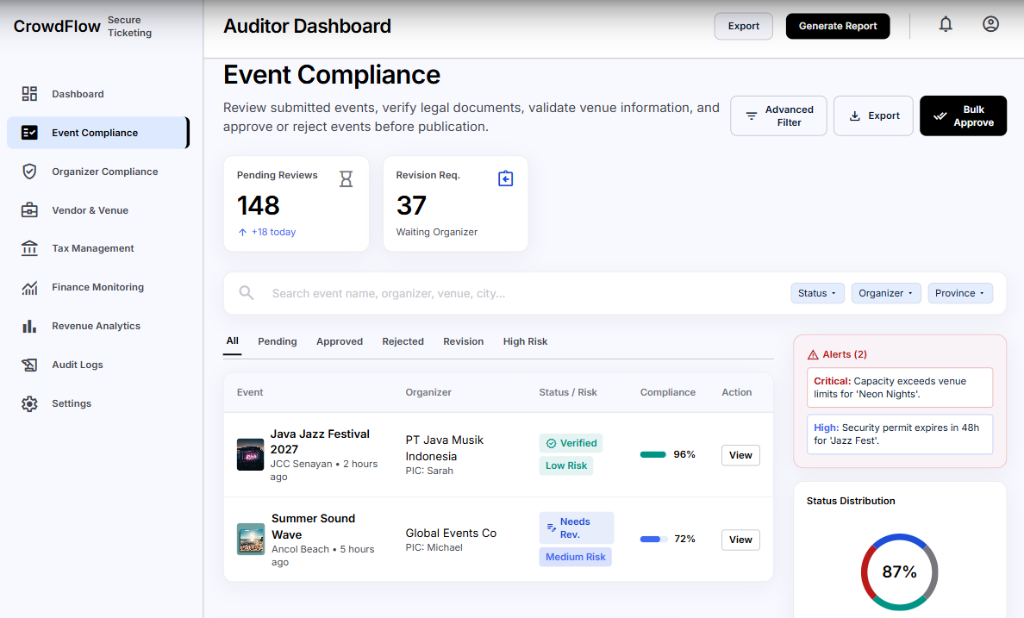Viewport: 1024px width, 618px height.
Task: Switch to the Pending tab
Action: coord(277,341)
